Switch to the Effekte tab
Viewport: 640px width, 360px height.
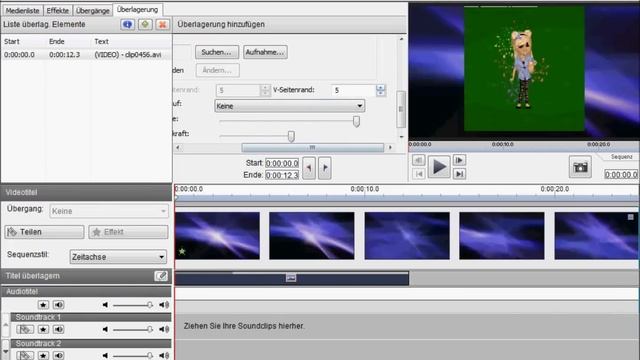click(x=58, y=11)
